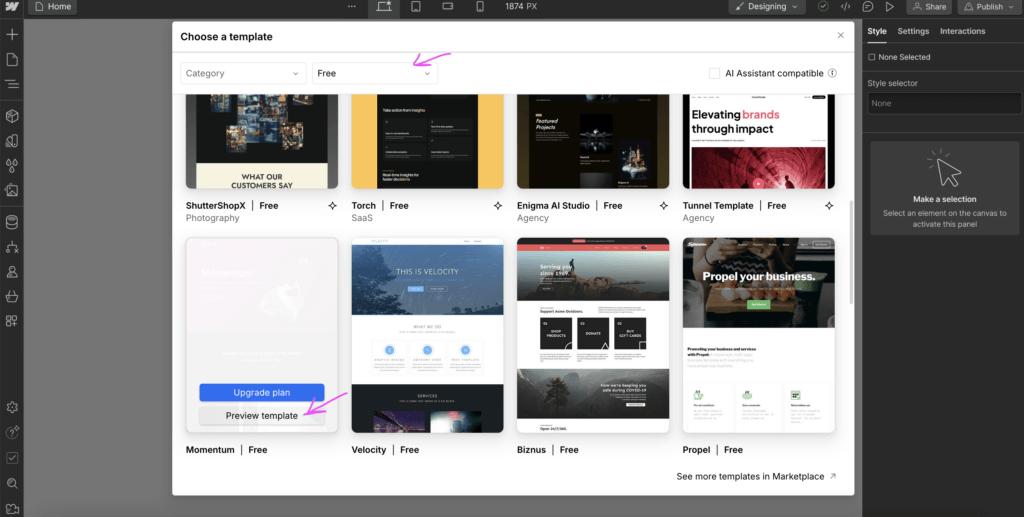This screenshot has height=517, width=1024.
Task: Select the Propel template thumbnail
Action: click(759, 335)
